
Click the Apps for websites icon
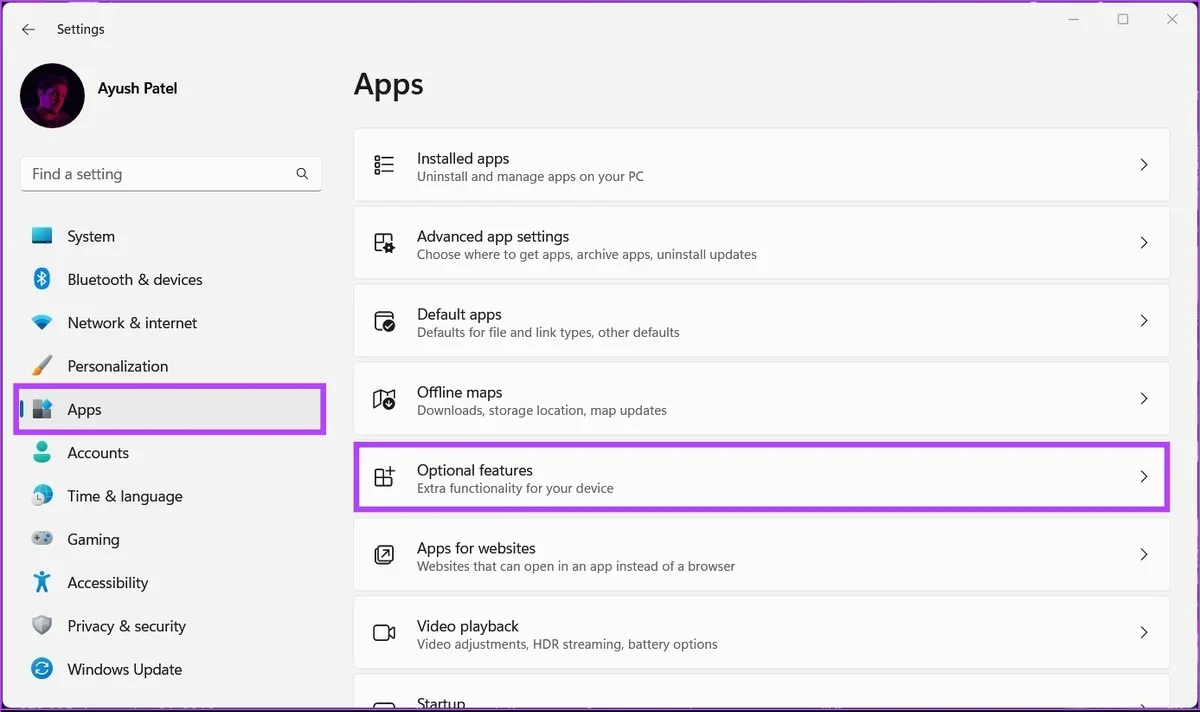pyautogui.click(x=384, y=555)
